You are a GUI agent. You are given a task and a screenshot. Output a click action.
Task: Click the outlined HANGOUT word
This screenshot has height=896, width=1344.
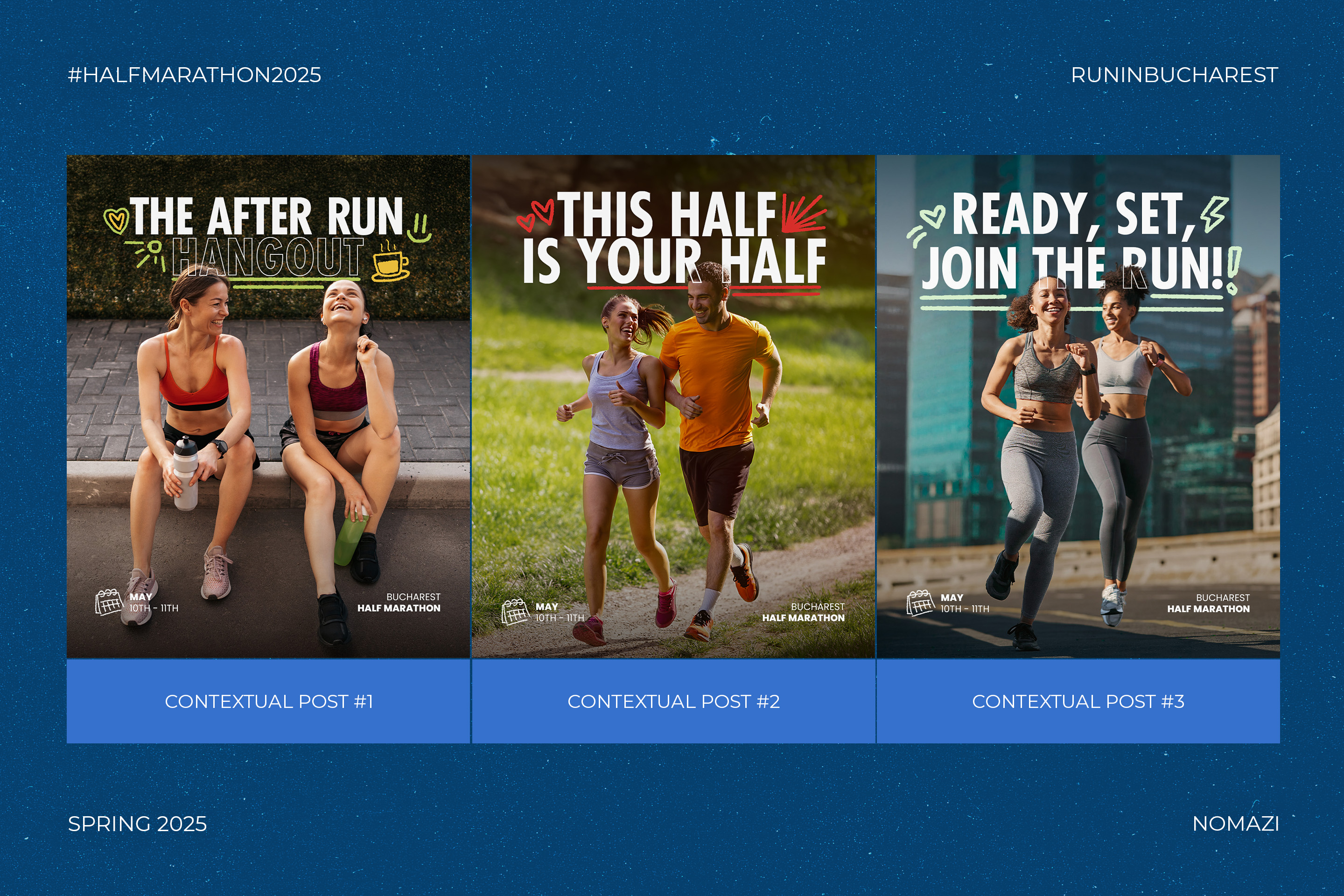coord(267,257)
